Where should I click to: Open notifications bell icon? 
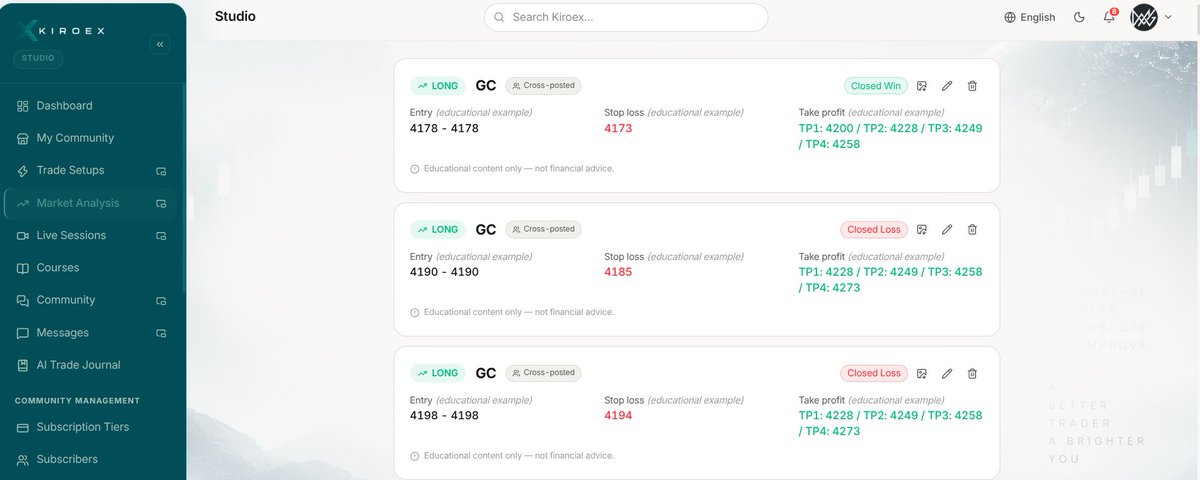pos(1109,17)
